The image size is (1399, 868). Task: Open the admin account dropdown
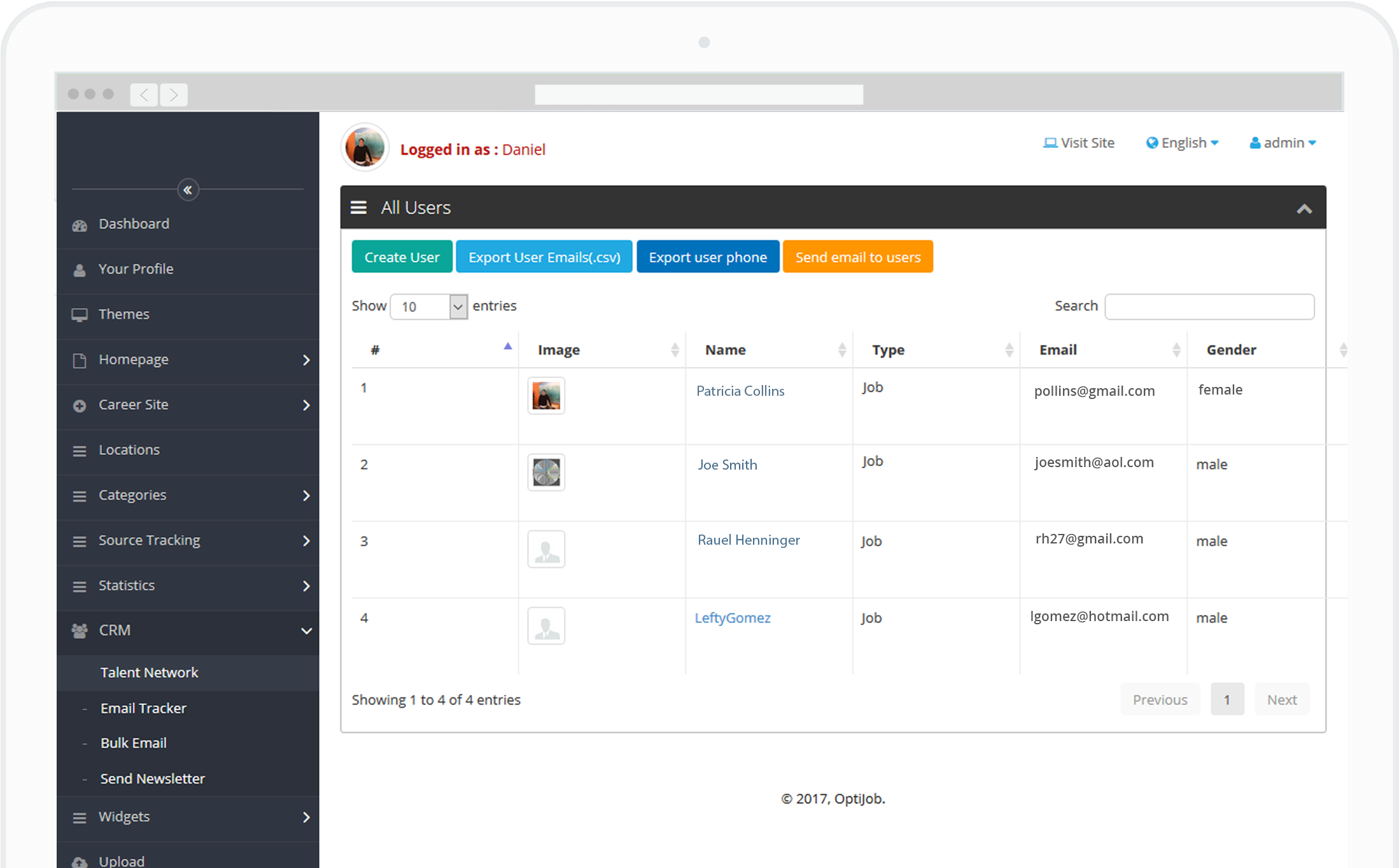(x=1283, y=143)
